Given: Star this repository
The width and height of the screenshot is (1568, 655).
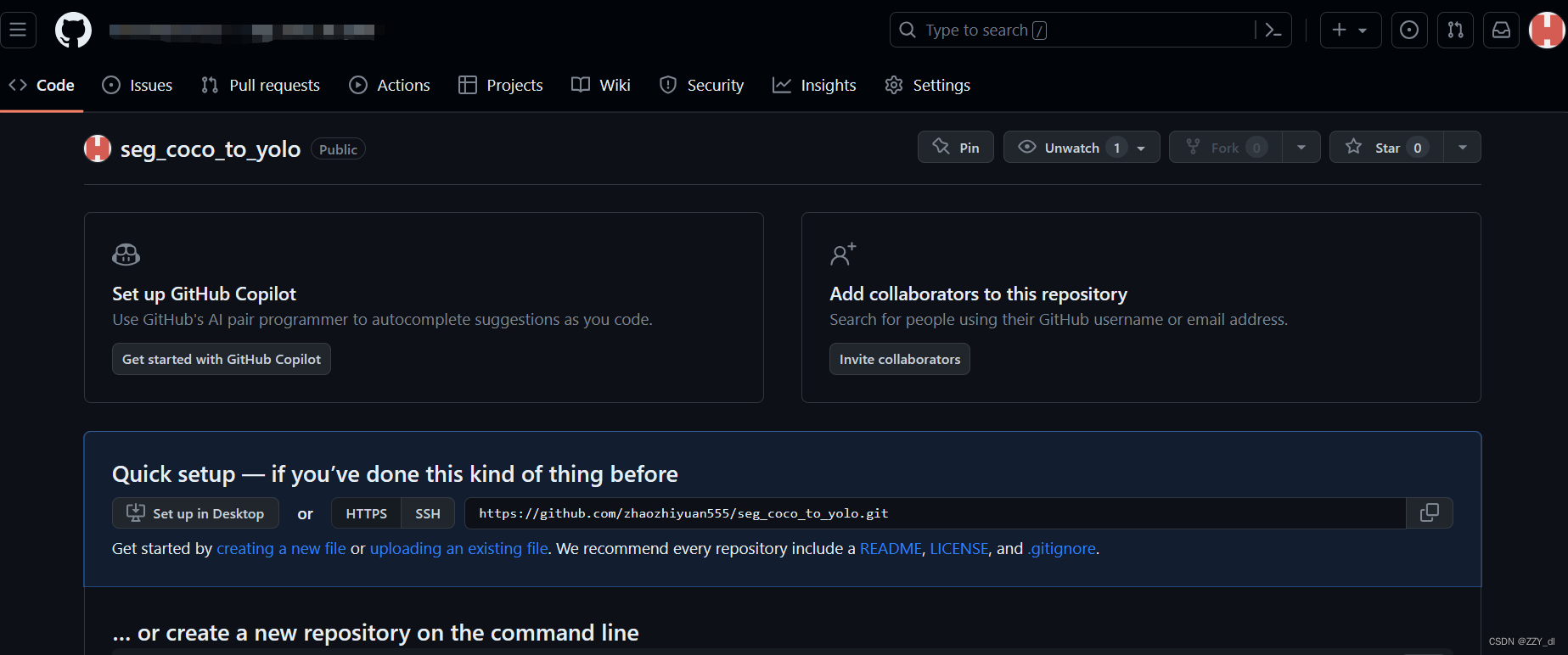Looking at the screenshot, I should coord(1387,147).
